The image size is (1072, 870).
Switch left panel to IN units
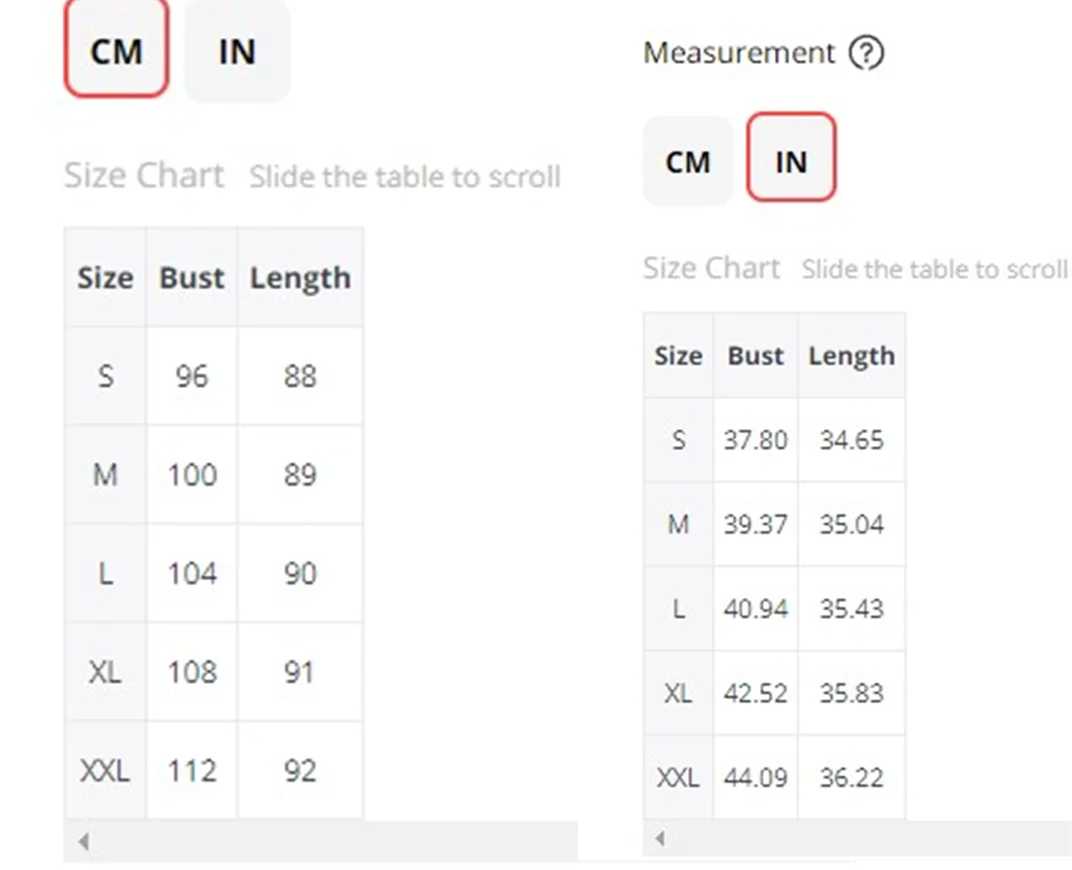pos(237,52)
